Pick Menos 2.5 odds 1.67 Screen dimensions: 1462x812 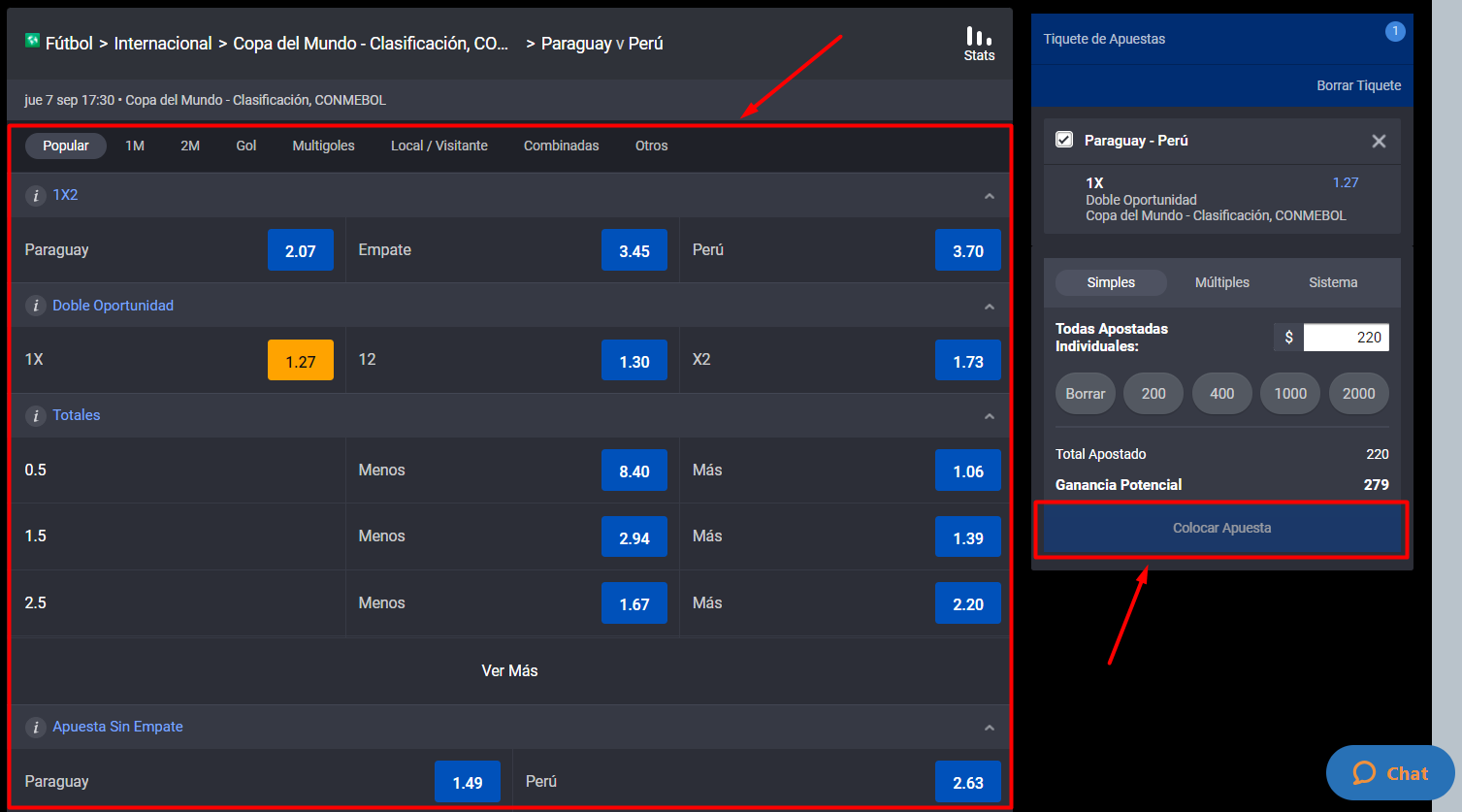[x=634, y=602]
